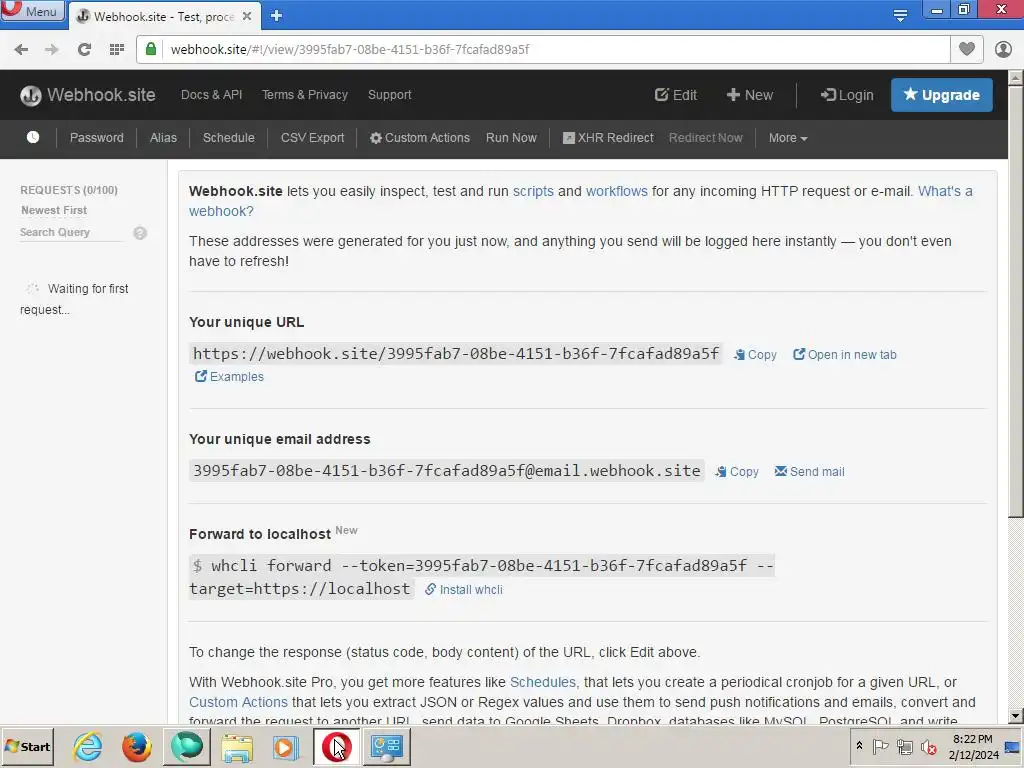Toggle XHR Redirect
The height and width of the screenshot is (768, 1024).
pos(608,138)
